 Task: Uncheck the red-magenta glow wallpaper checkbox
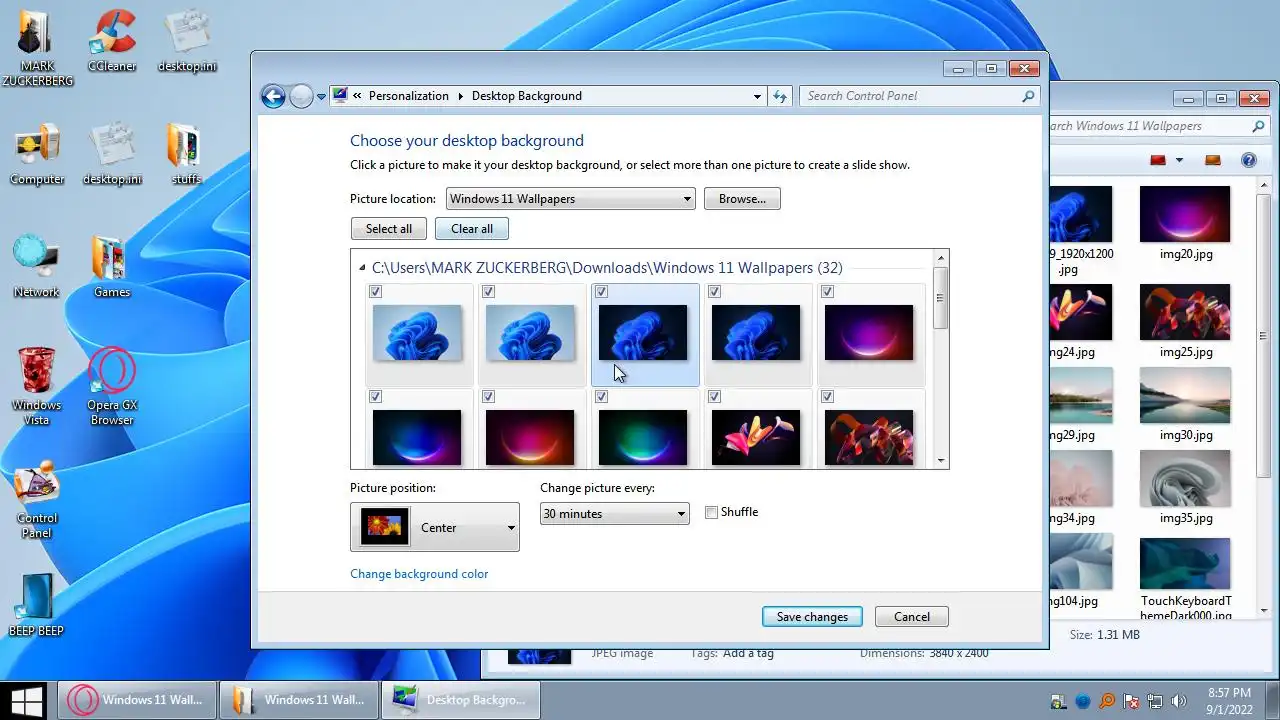coord(488,397)
